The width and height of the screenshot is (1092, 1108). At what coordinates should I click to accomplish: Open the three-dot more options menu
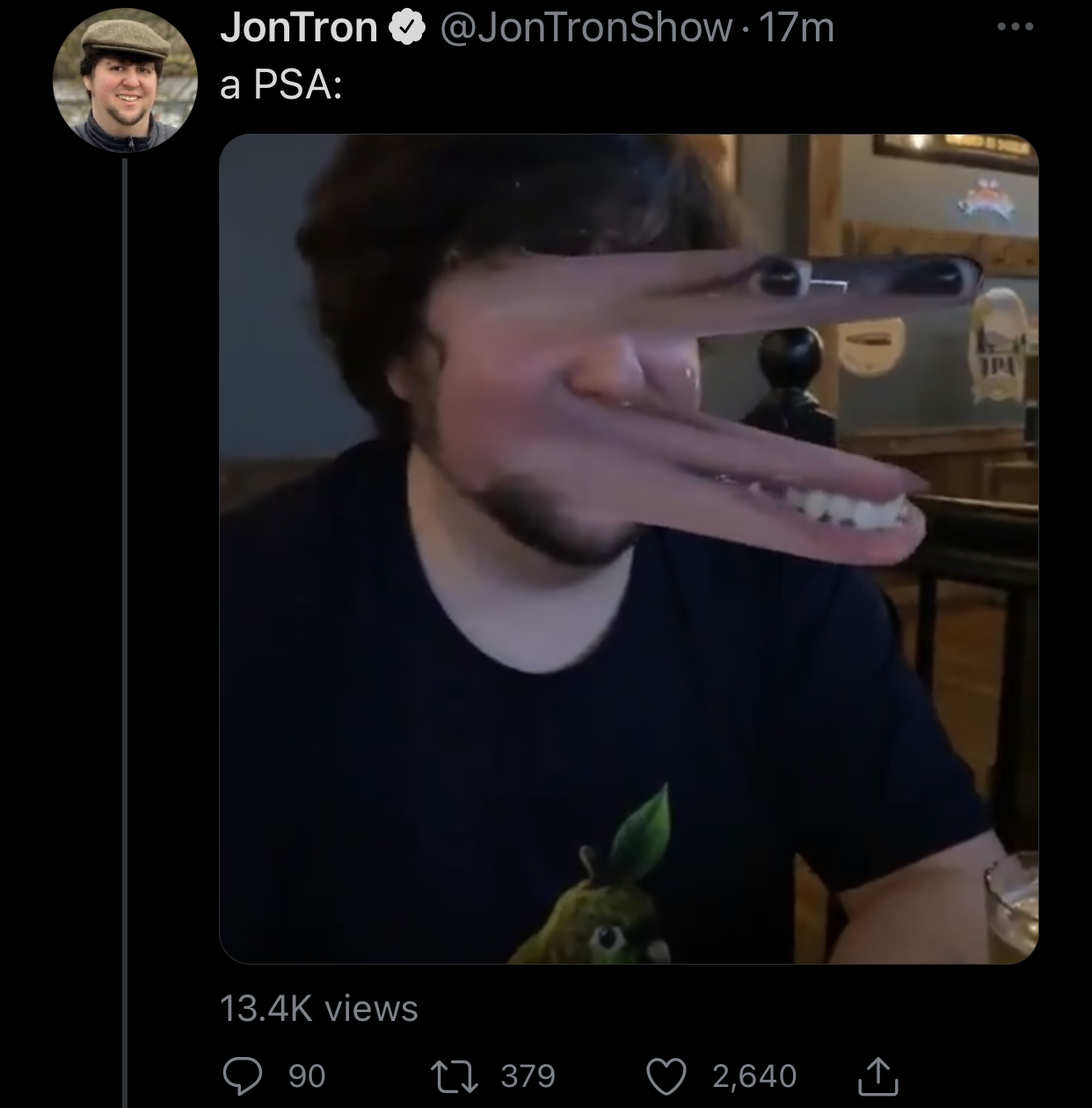tap(1016, 27)
